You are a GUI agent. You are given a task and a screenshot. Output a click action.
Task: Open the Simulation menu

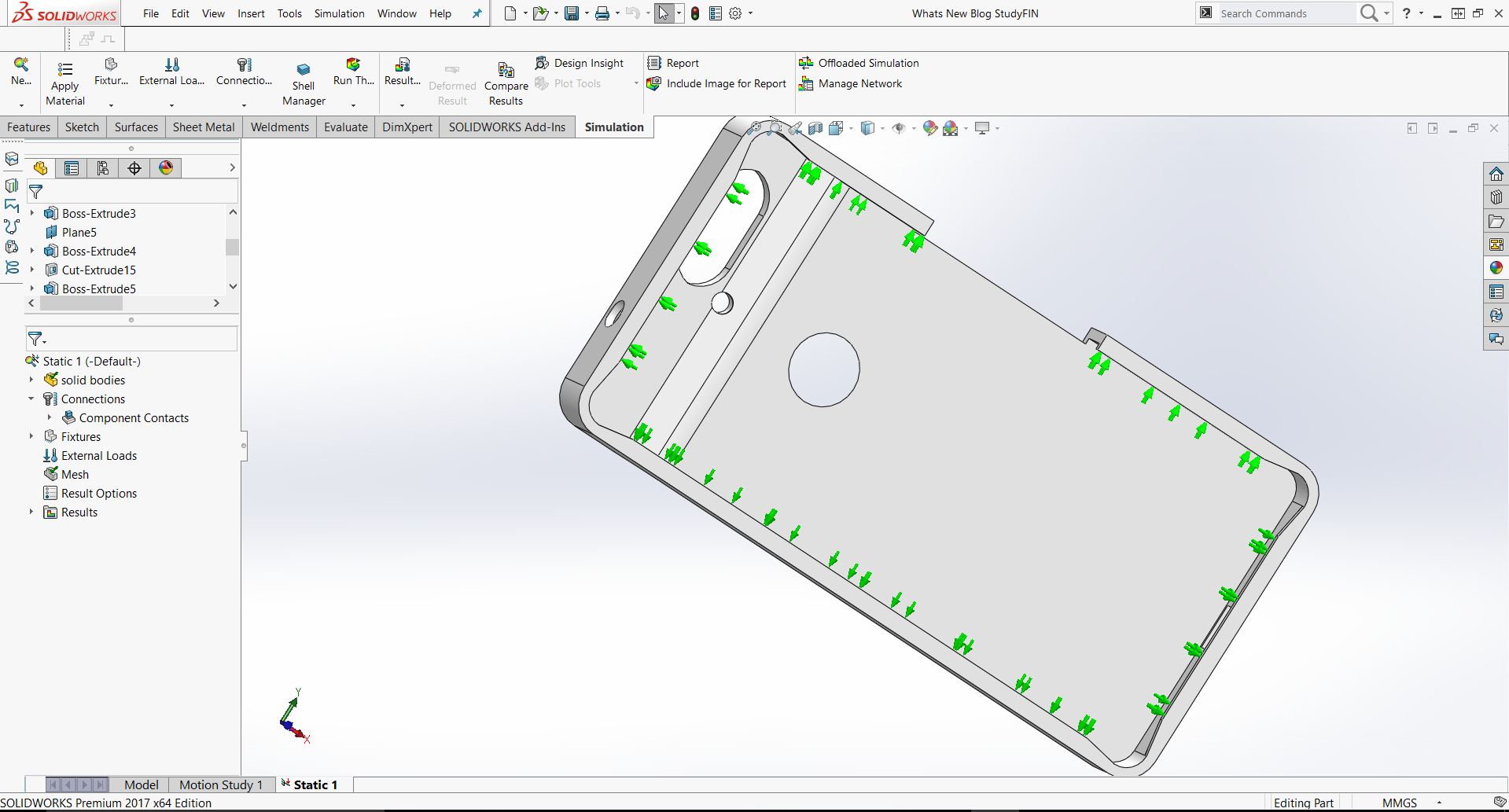point(339,13)
